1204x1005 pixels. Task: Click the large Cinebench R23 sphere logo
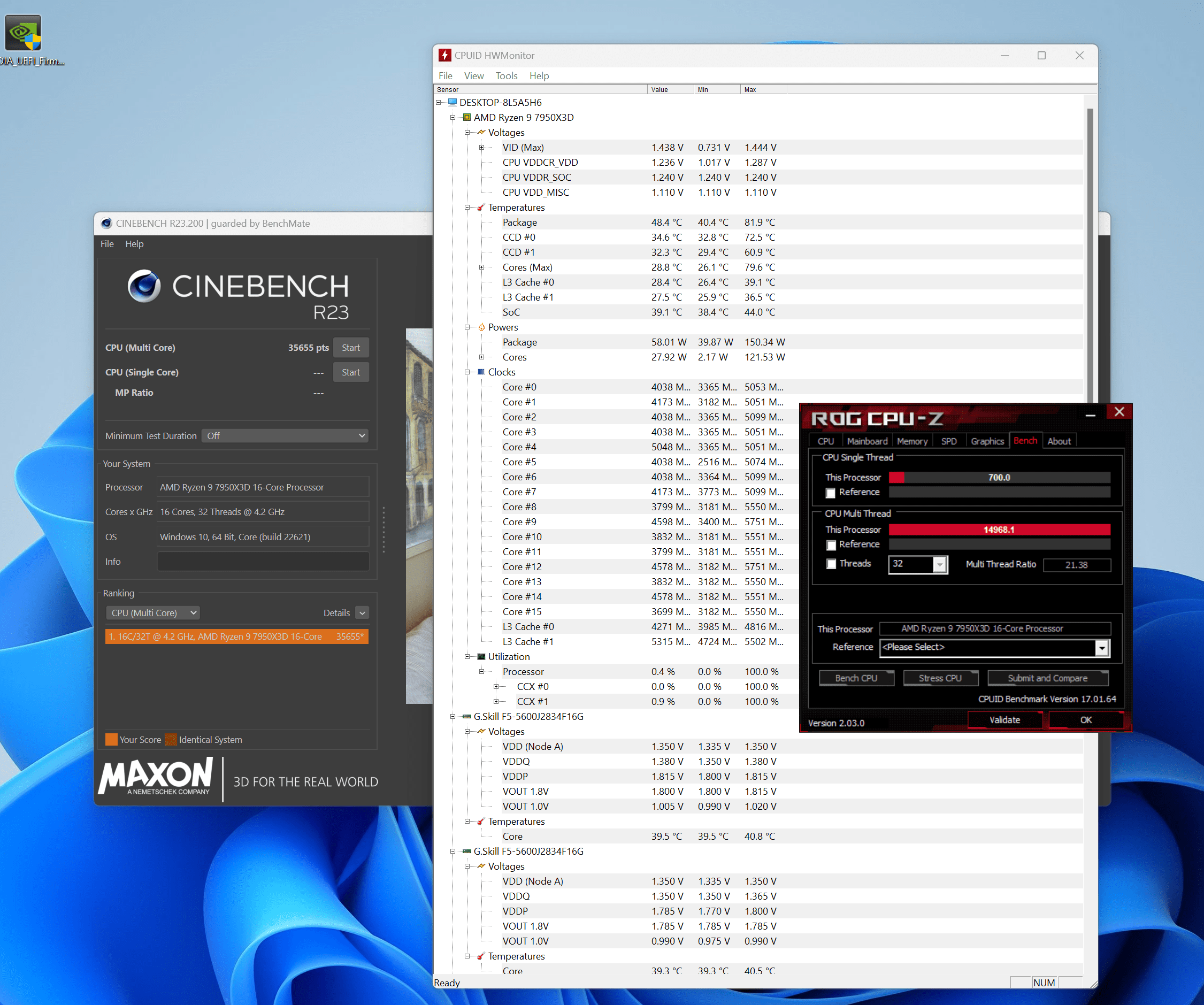[144, 286]
